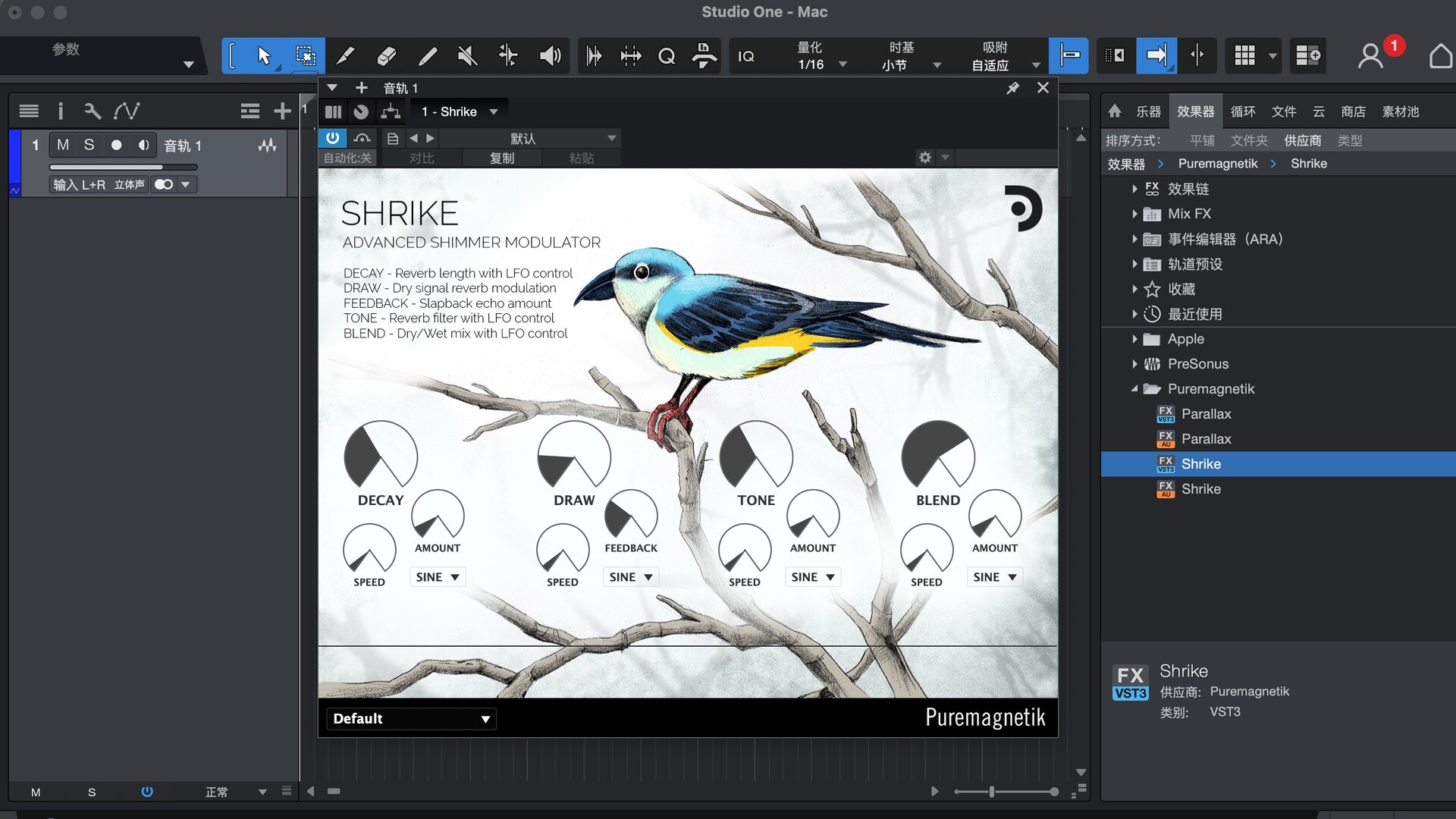This screenshot has height=819, width=1456.
Task: Click the plugin channel editor bars icon
Action: click(x=333, y=112)
